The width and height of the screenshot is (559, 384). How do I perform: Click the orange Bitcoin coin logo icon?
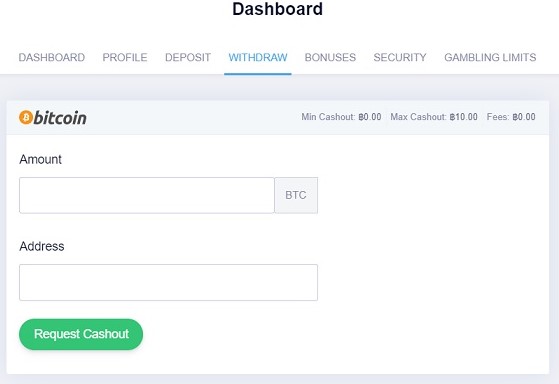[26, 117]
